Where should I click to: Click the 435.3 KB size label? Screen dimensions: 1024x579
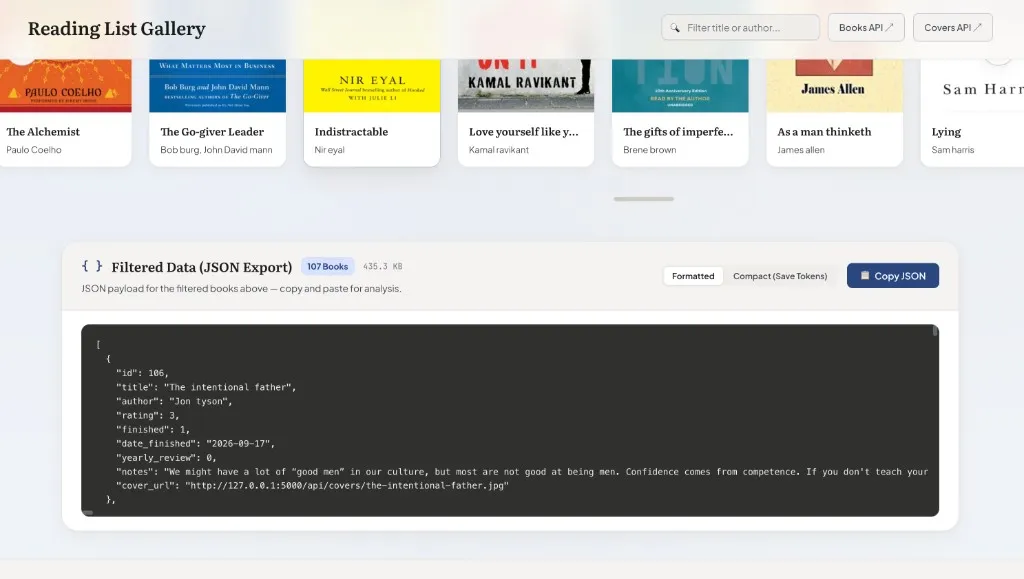pos(383,266)
